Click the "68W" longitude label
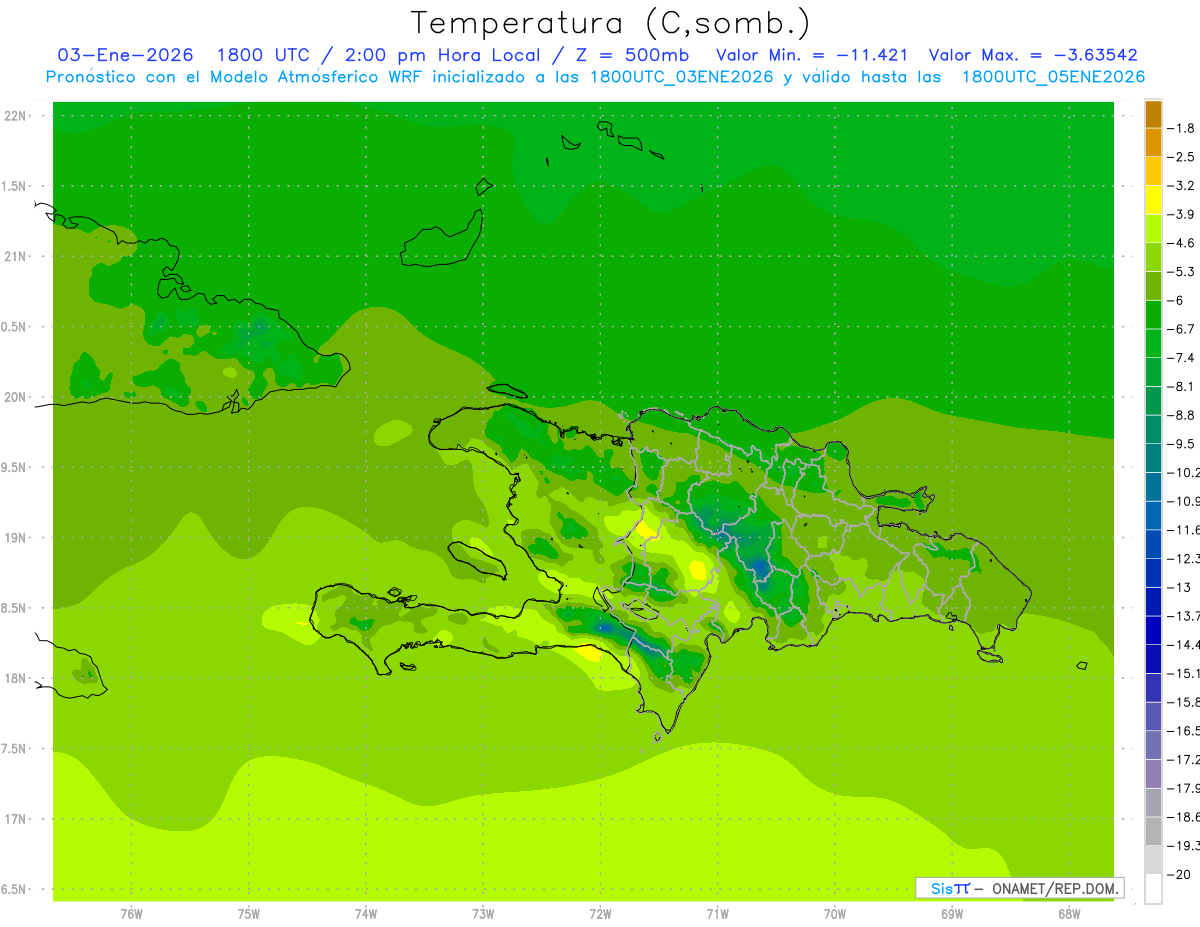This screenshot has height=927, width=1200. pos(1069,914)
